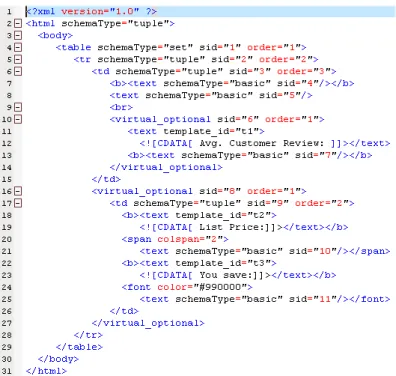This screenshot has height=376, width=396.
Task: Collapse virtual_optional fold on line 16
Action: coord(18,191)
